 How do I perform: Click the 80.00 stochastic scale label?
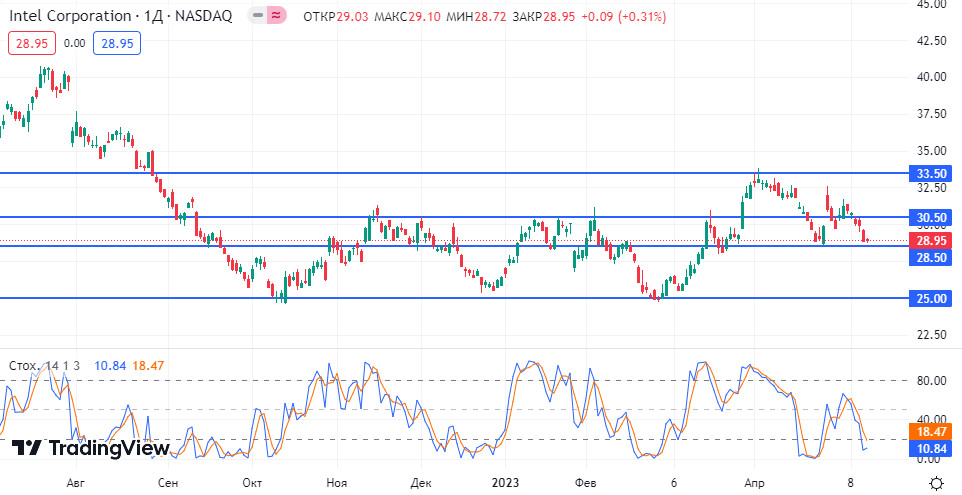(x=930, y=381)
